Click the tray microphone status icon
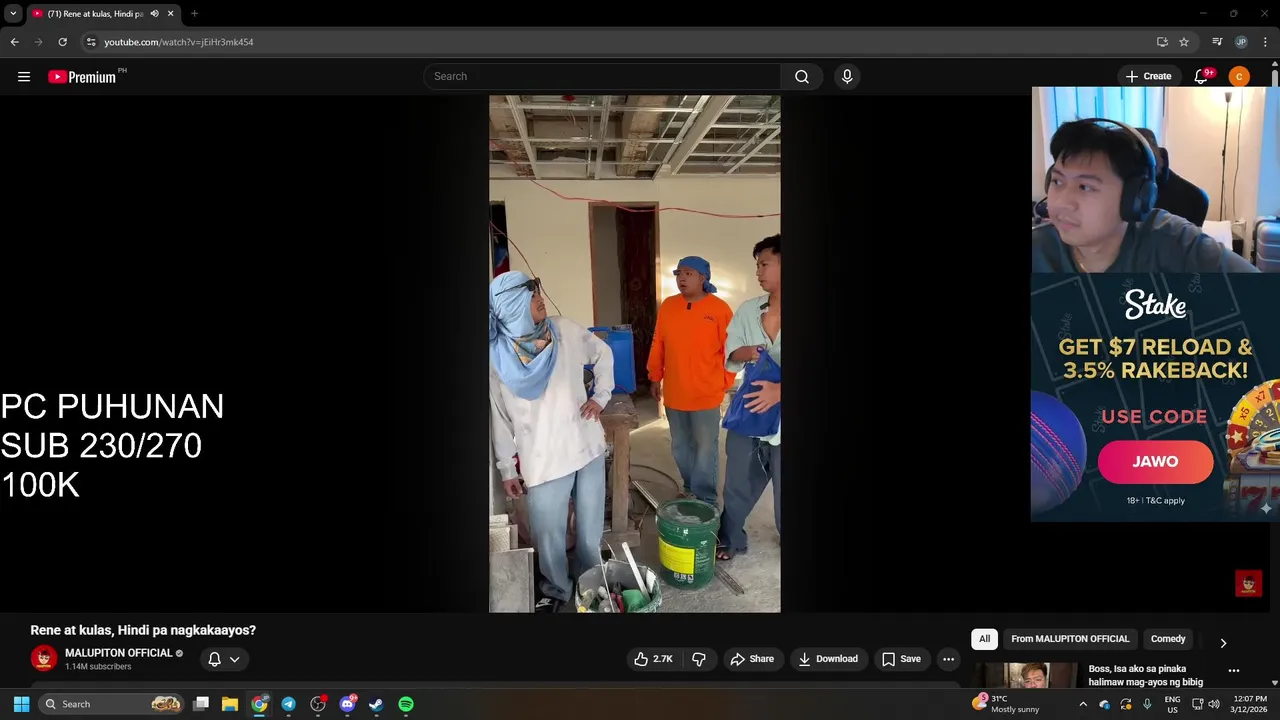 [x=1147, y=704]
